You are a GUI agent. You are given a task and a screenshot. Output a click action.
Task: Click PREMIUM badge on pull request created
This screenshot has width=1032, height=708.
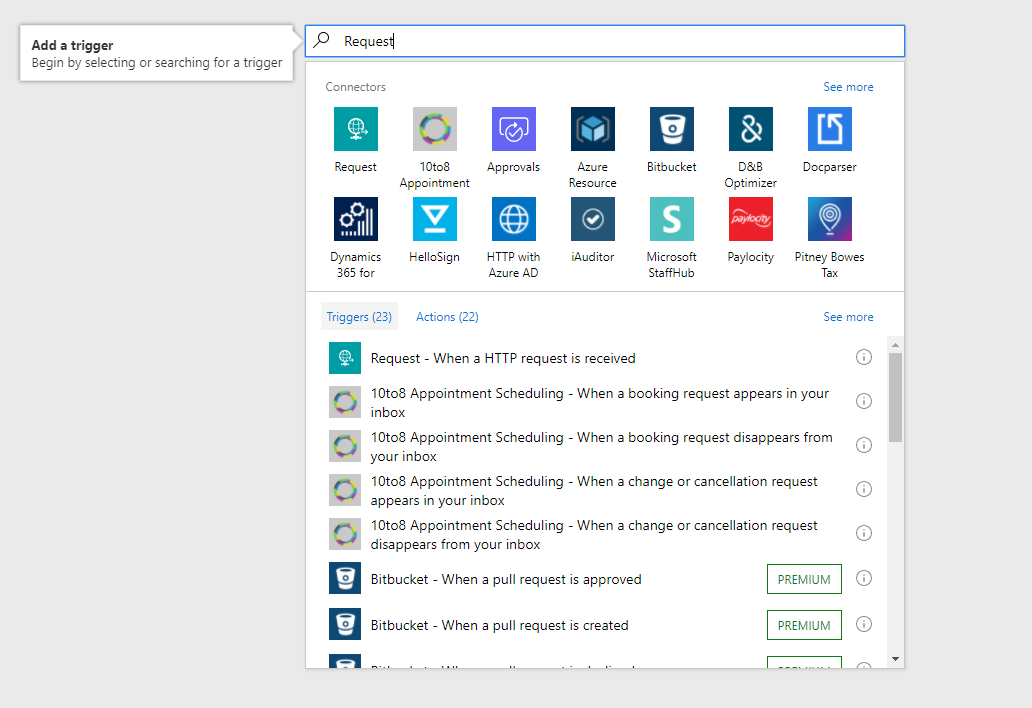[804, 625]
